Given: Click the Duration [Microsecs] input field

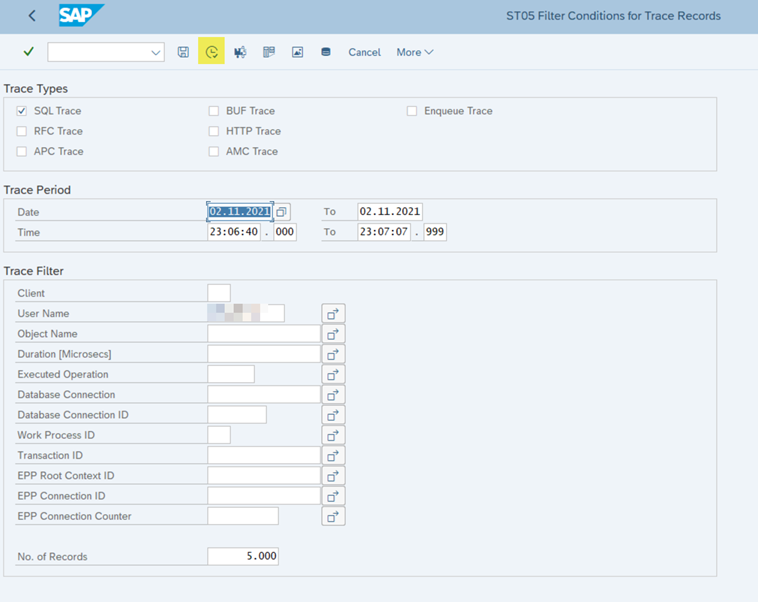Looking at the screenshot, I should click(264, 354).
